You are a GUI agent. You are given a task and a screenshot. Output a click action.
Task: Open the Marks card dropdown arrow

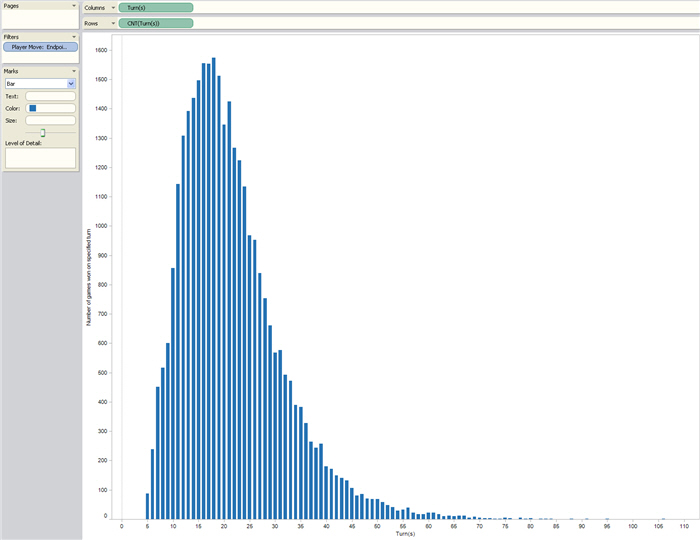74,71
